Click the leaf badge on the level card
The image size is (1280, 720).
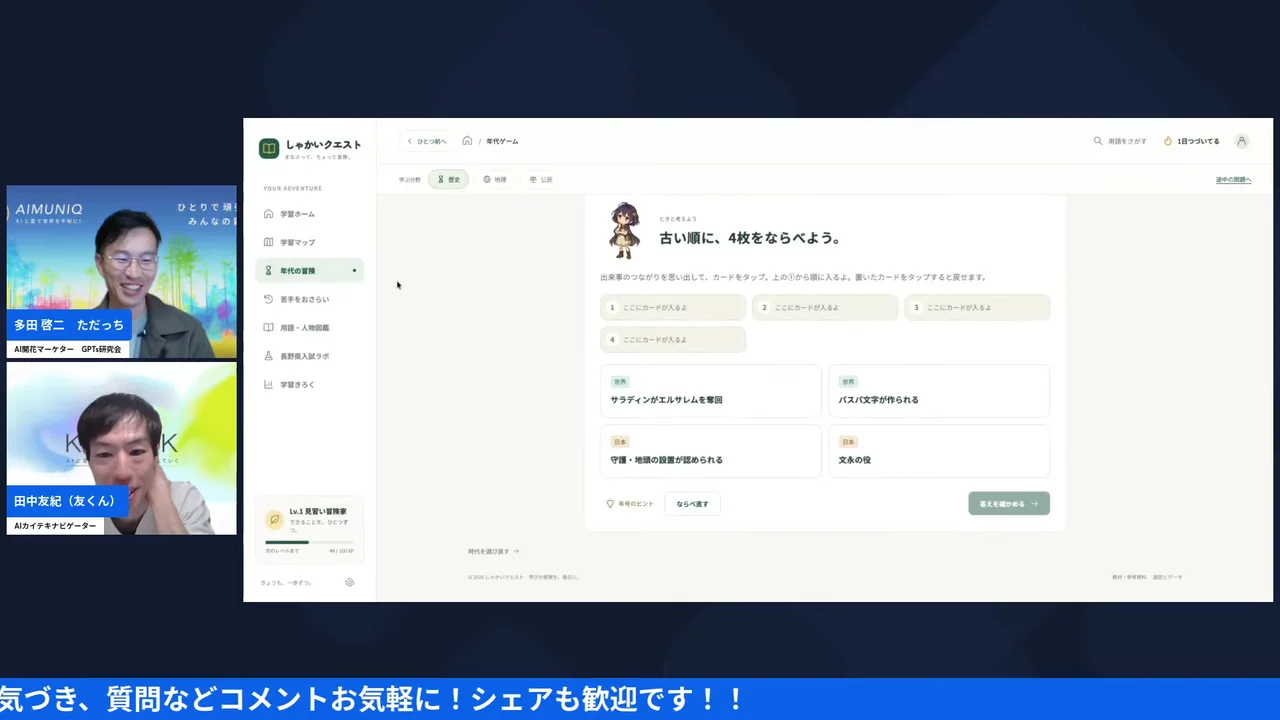tap(274, 520)
